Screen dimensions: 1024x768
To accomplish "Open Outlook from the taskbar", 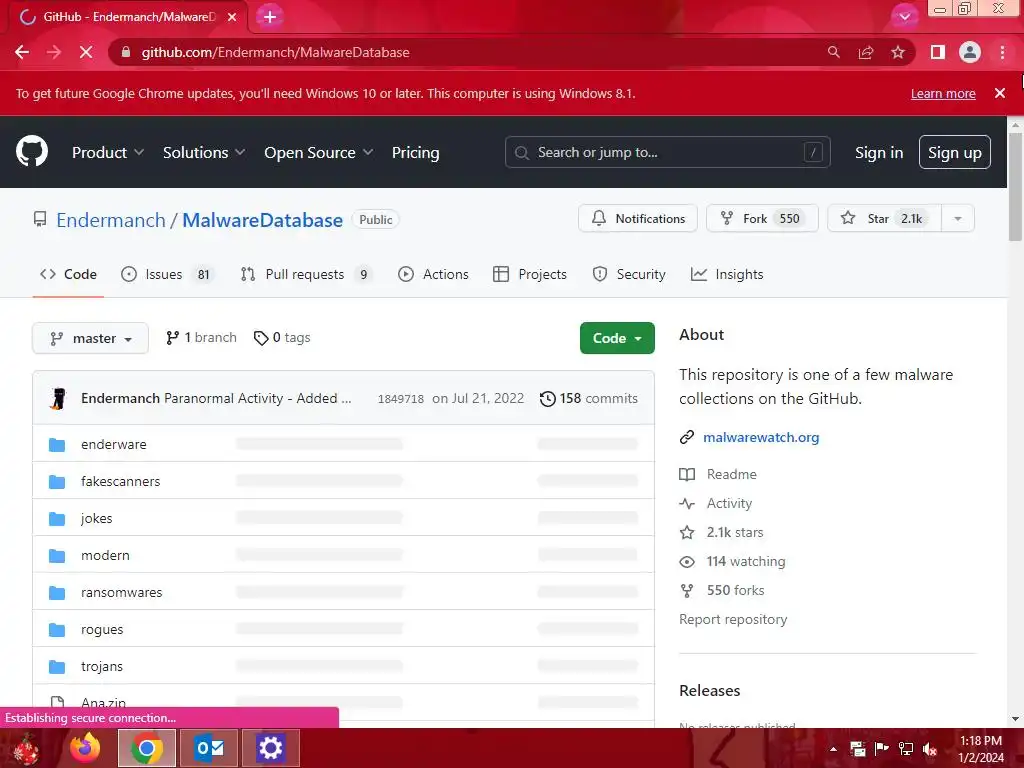I will point(210,748).
